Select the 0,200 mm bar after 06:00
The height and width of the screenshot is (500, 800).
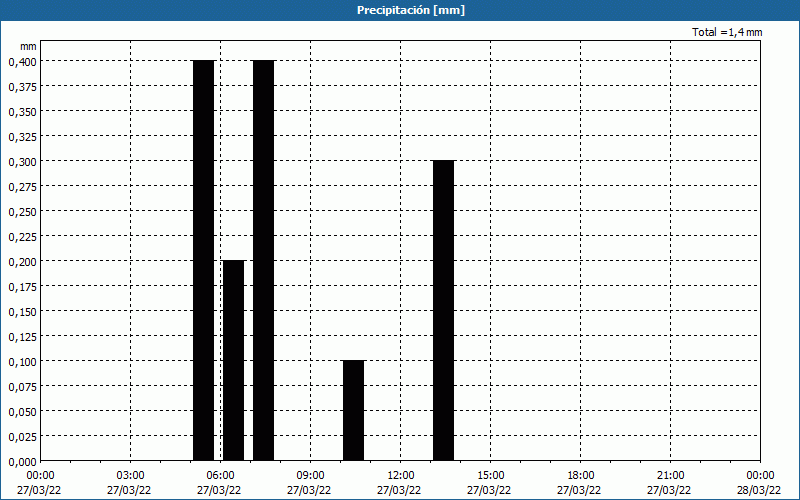[x=234, y=360]
